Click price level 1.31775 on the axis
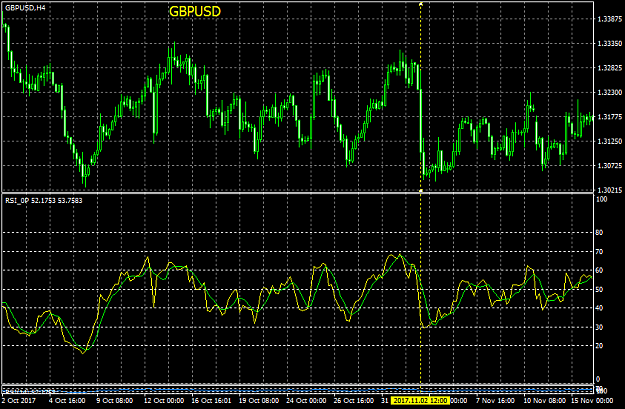Image resolution: width=625 pixels, height=409 pixels. (610, 117)
